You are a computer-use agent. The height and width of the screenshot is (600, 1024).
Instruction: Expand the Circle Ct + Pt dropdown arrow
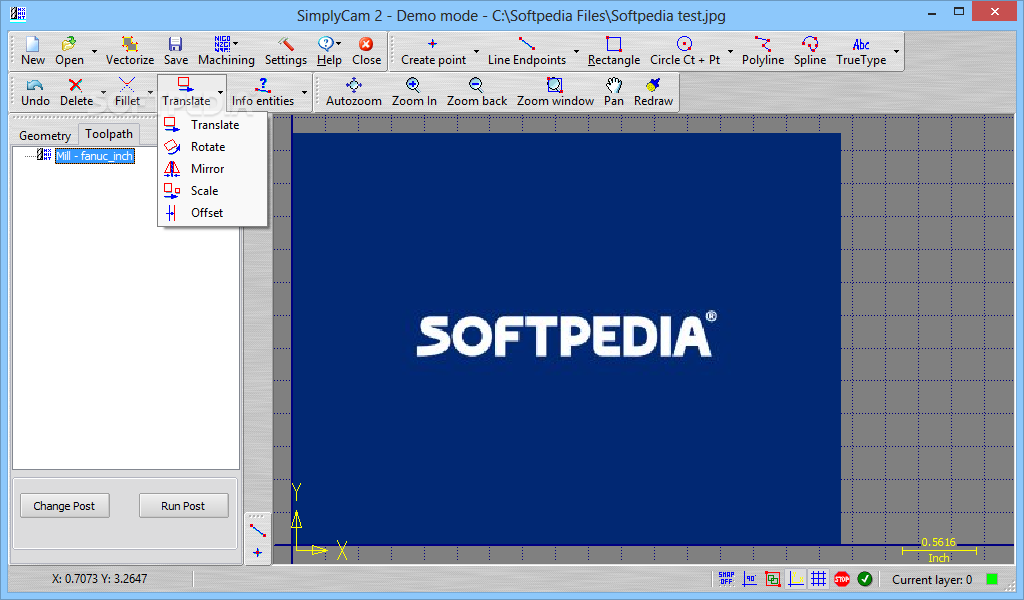[x=730, y=52]
